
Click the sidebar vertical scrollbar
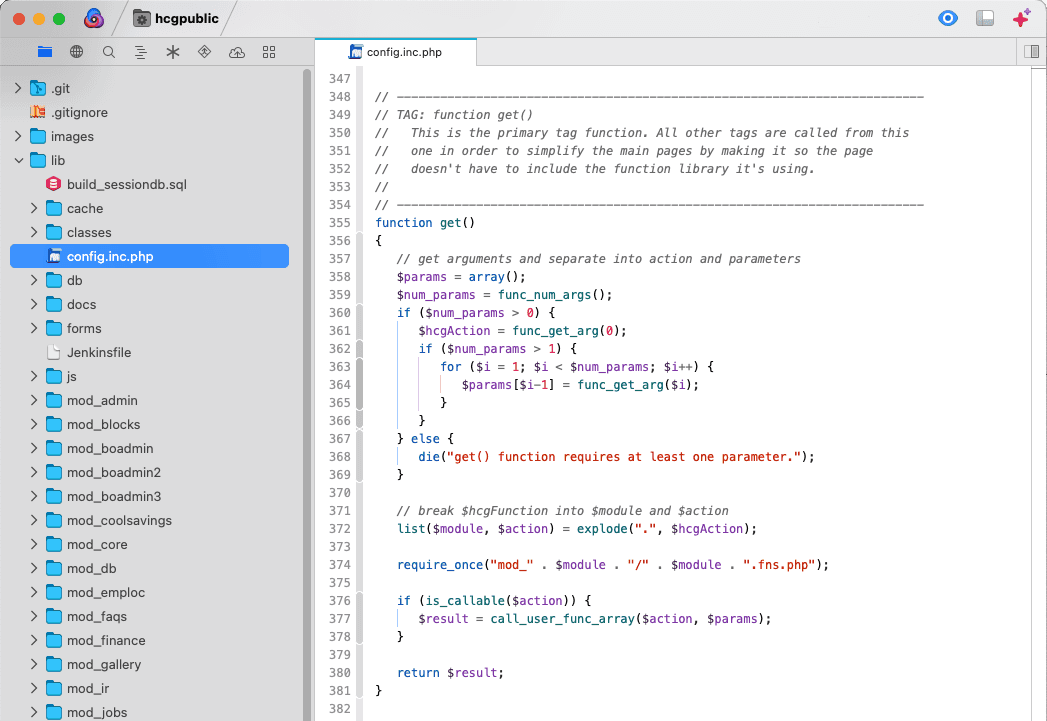307,394
